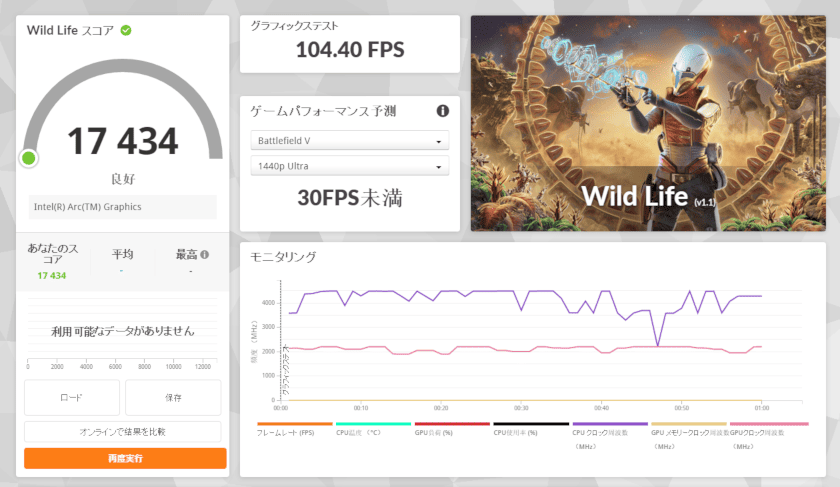Click the pink GPUクロック周波数 legend entry
Screen dimensions: 840x487
click(x=768, y=432)
